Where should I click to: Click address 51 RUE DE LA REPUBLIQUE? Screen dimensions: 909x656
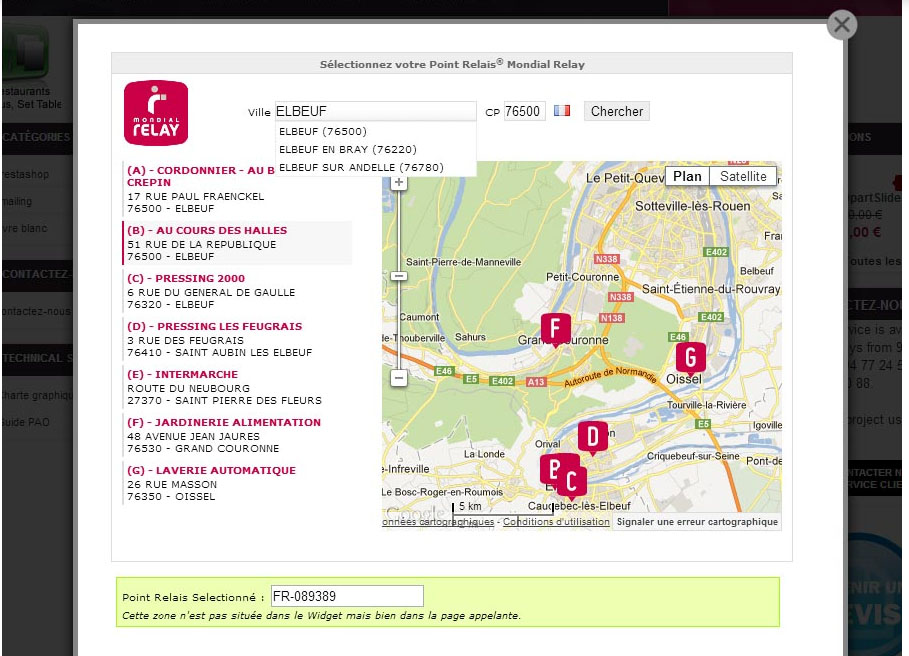[x=202, y=245]
